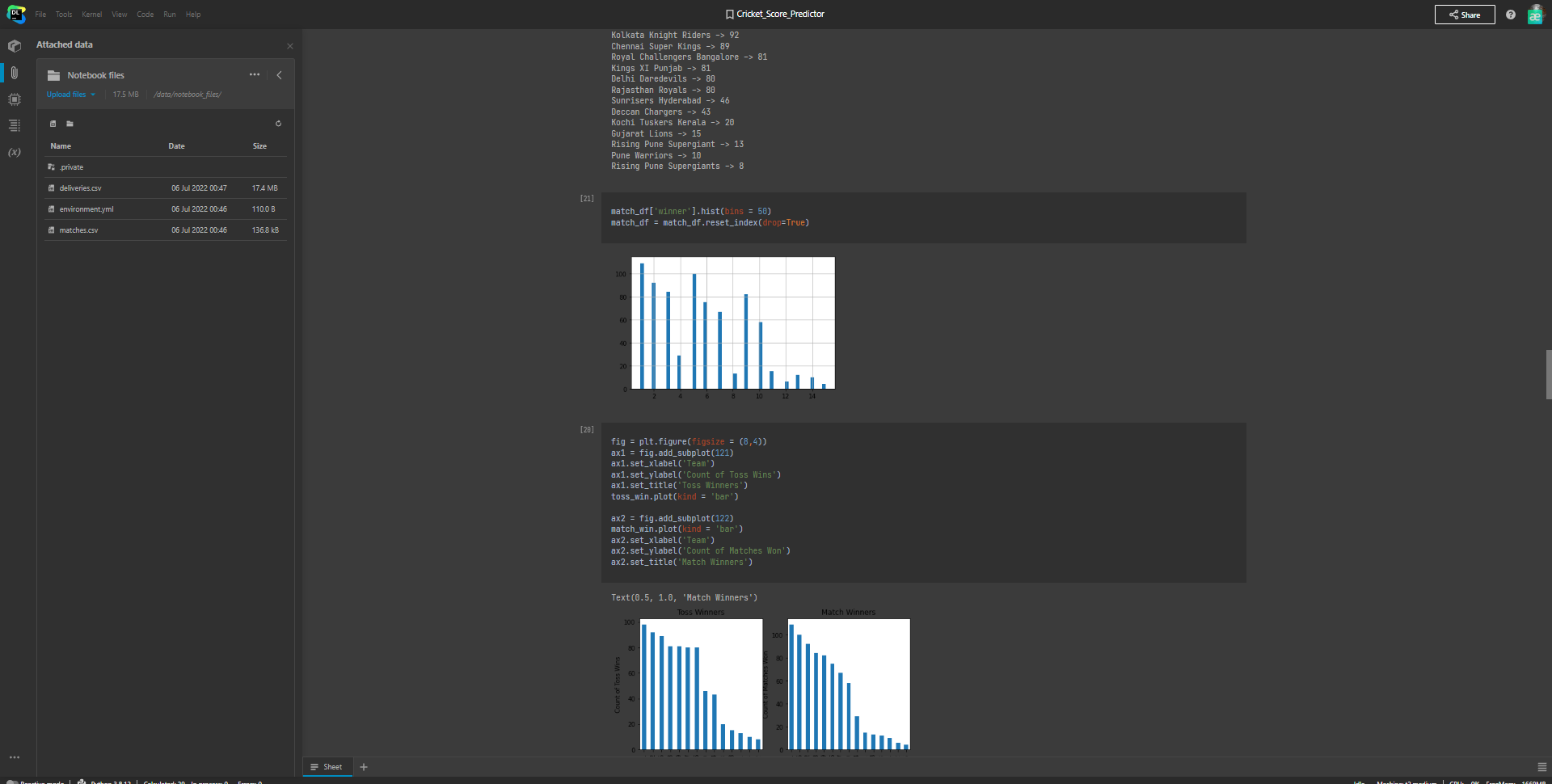The height and width of the screenshot is (784, 1552).
Task: Refresh the Notebook files listing
Action: click(x=279, y=124)
